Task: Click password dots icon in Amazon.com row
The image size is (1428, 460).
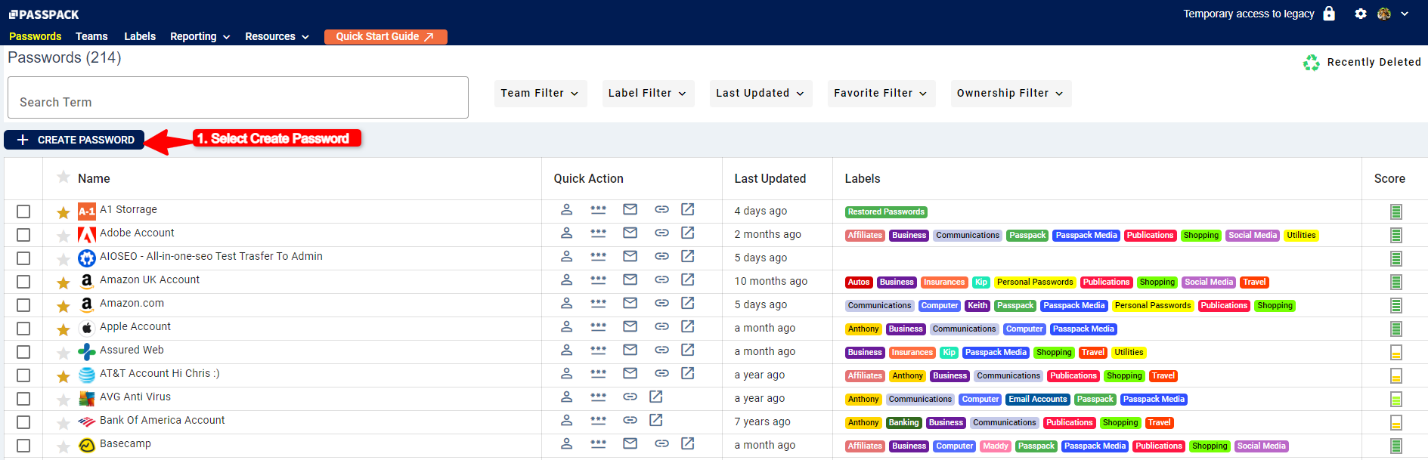Action: [598, 303]
